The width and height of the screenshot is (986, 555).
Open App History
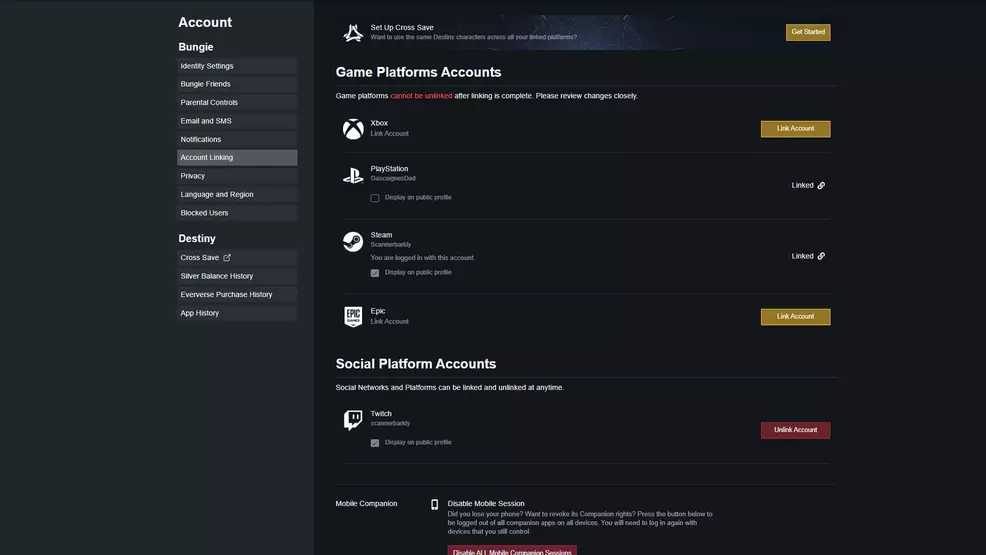[237, 313]
